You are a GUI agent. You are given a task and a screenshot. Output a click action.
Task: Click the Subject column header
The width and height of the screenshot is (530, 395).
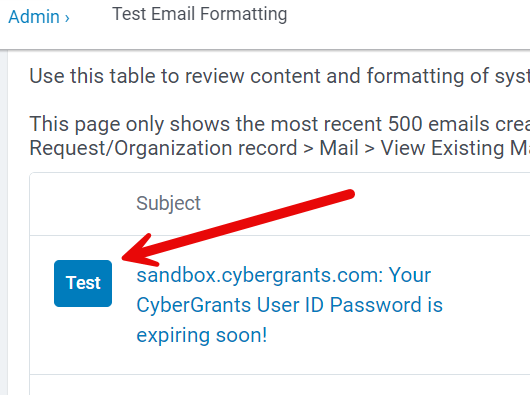click(x=168, y=203)
